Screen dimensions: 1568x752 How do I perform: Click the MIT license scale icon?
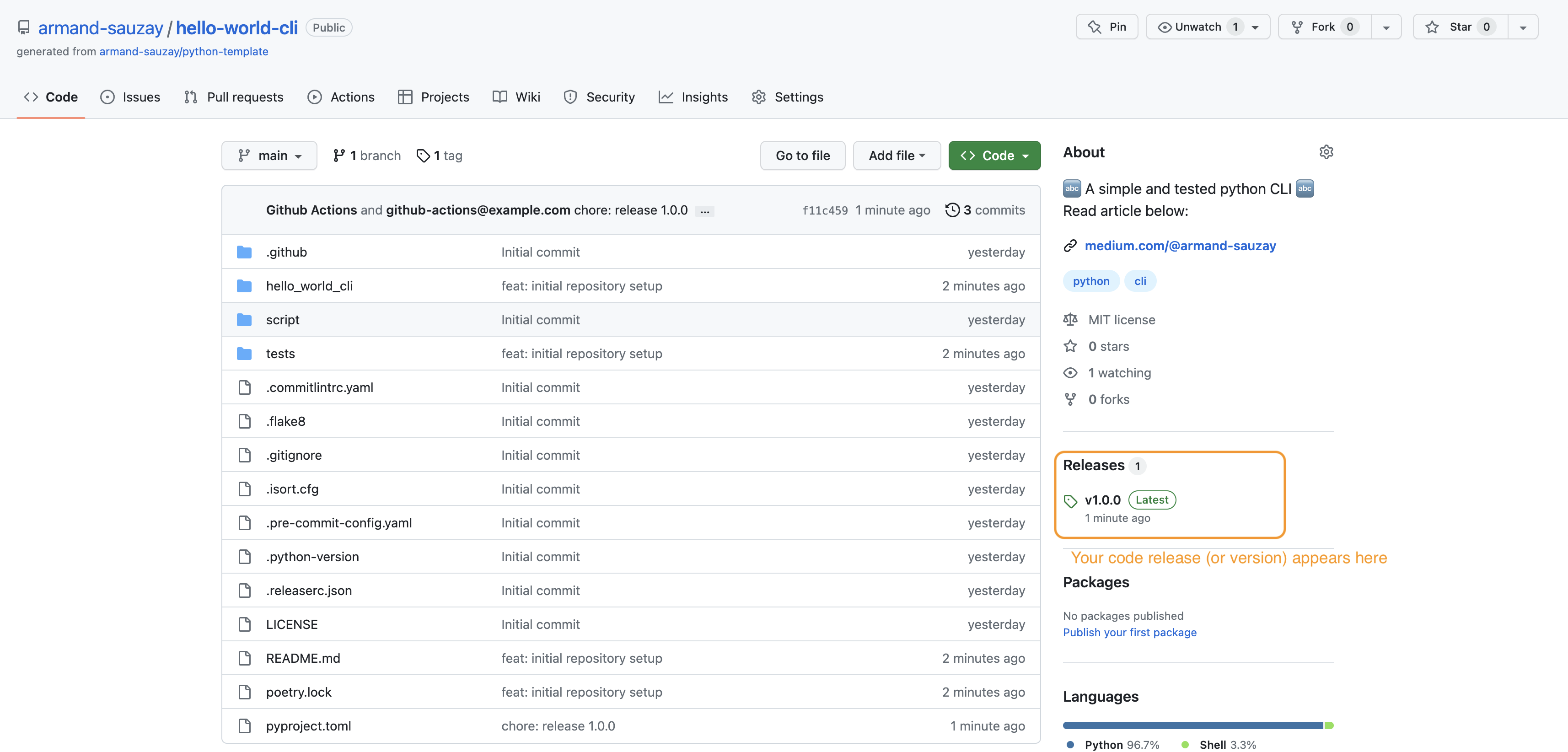[1070, 320]
